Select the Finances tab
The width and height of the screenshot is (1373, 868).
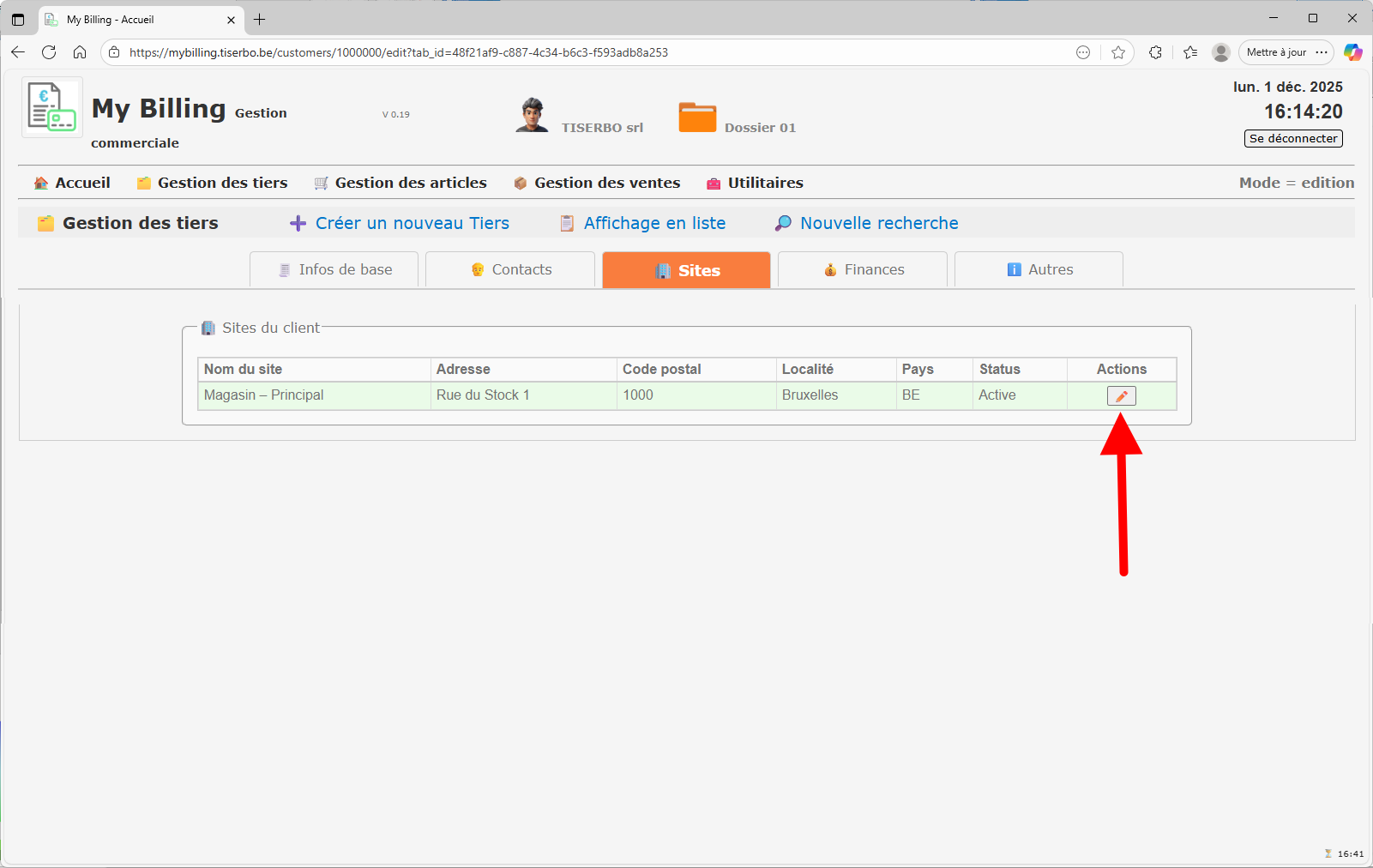pyautogui.click(x=864, y=269)
